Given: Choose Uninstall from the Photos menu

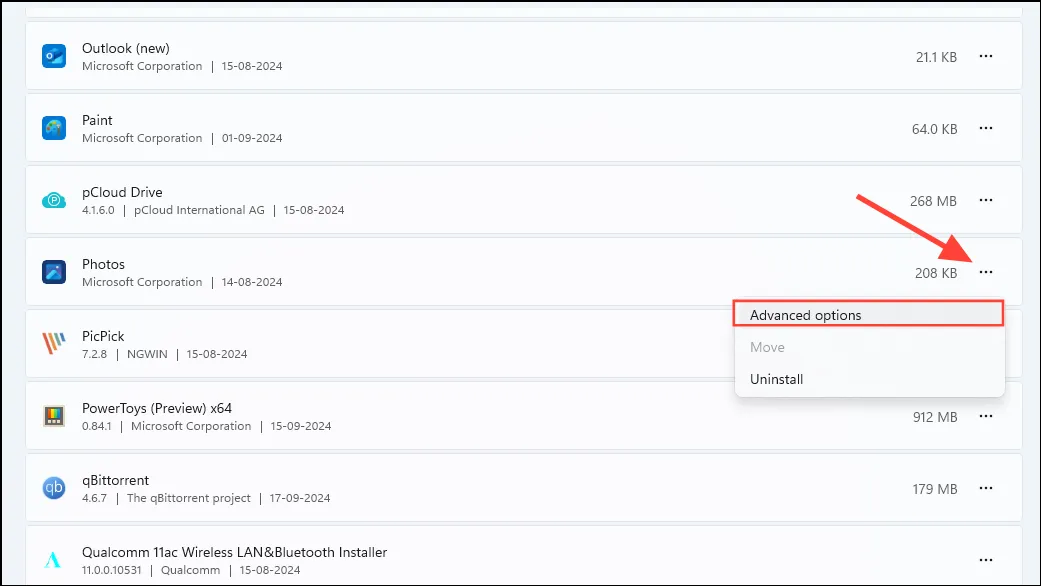Looking at the screenshot, I should (x=868, y=379).
